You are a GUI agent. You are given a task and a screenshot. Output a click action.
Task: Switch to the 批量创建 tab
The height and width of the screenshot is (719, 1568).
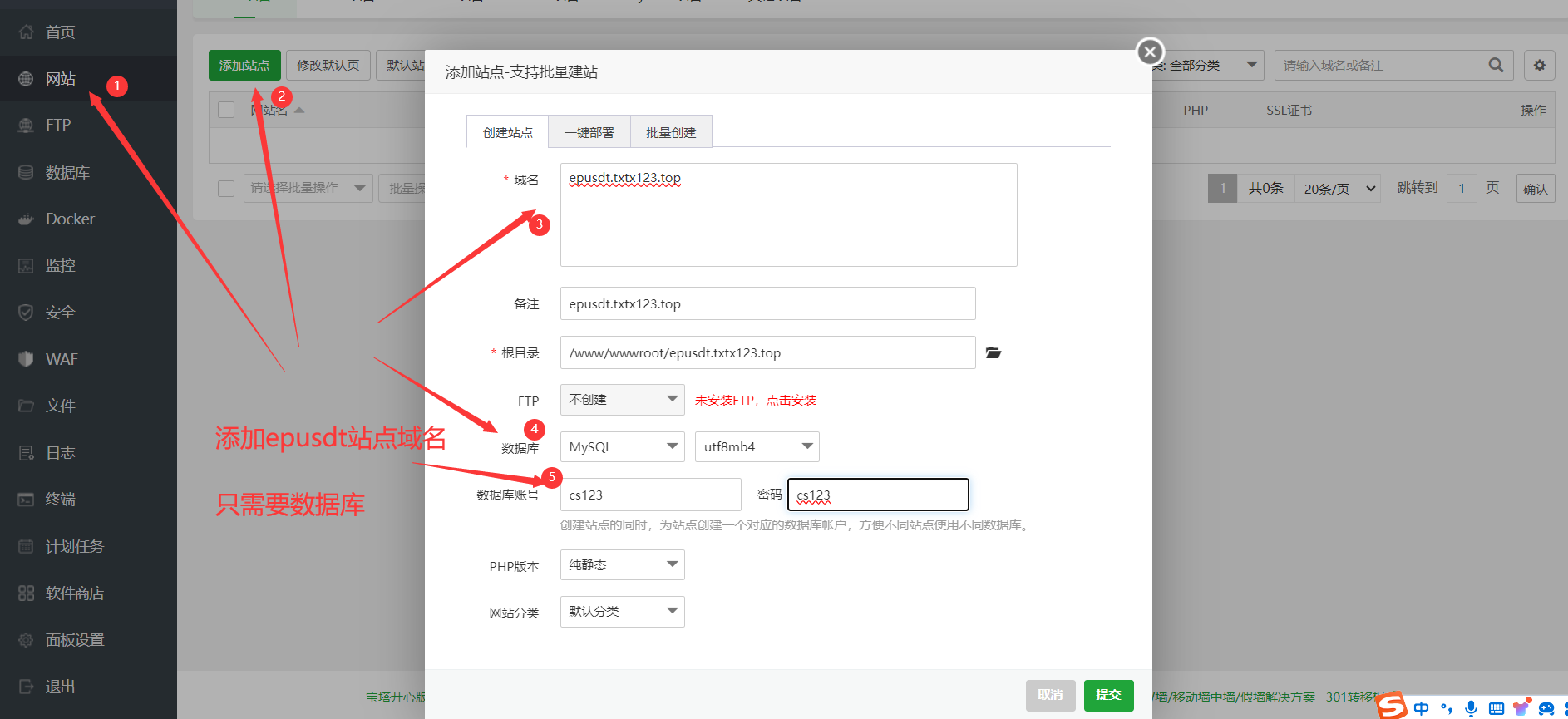(x=671, y=132)
